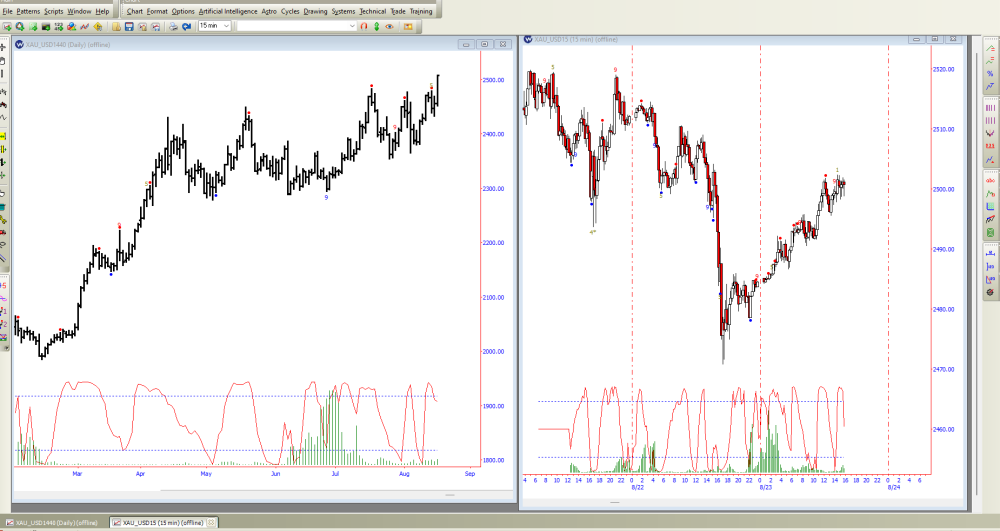
Task: Click the green square tool in right sidebar
Action: [990, 233]
